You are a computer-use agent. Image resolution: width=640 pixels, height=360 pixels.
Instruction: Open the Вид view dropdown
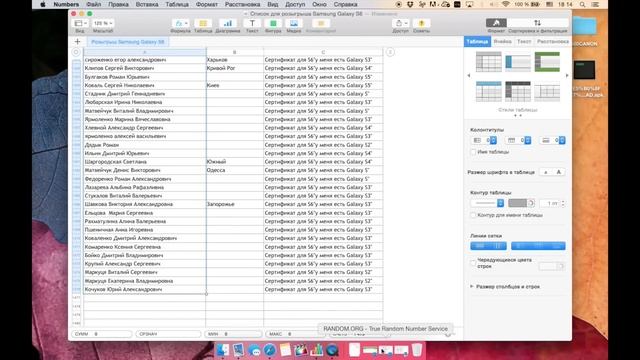[80, 23]
